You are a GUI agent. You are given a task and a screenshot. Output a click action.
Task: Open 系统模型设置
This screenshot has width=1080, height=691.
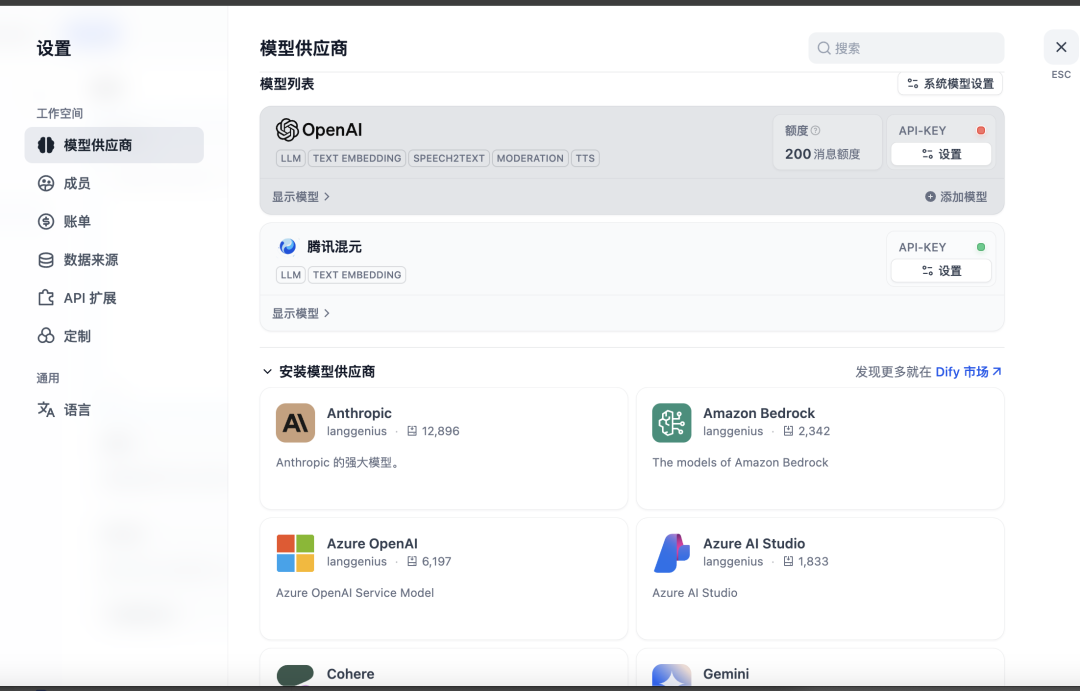point(951,83)
